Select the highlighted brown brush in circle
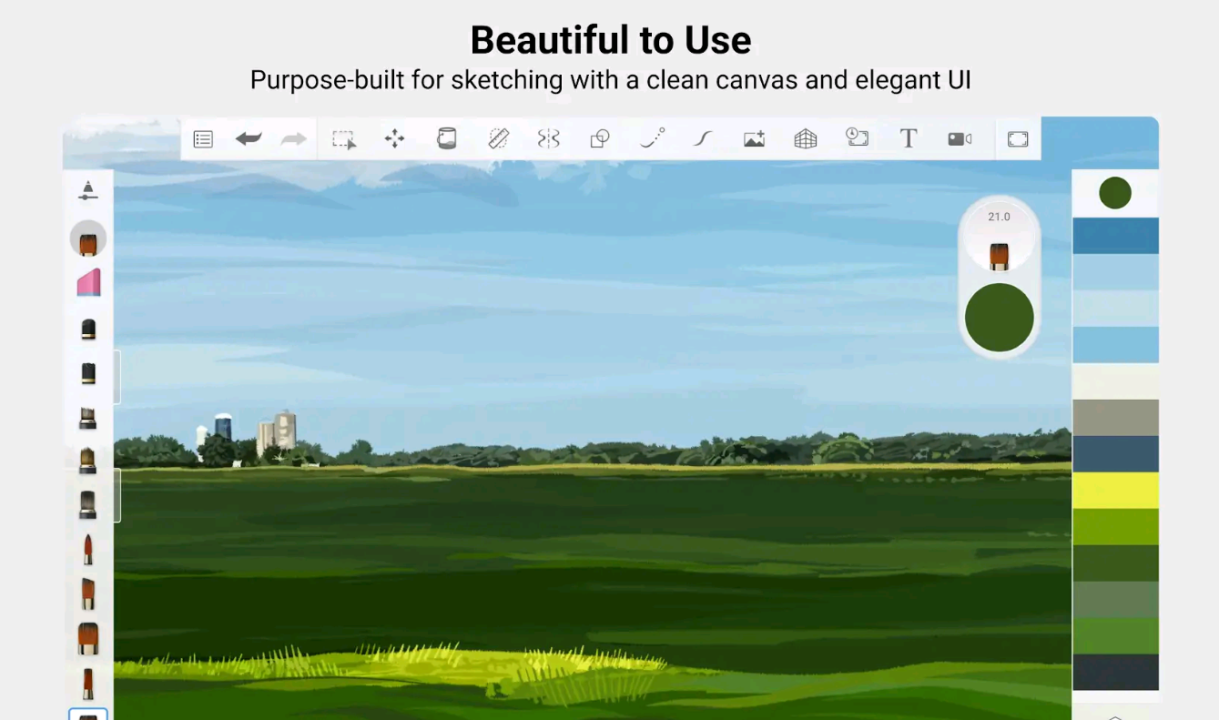 pos(88,240)
